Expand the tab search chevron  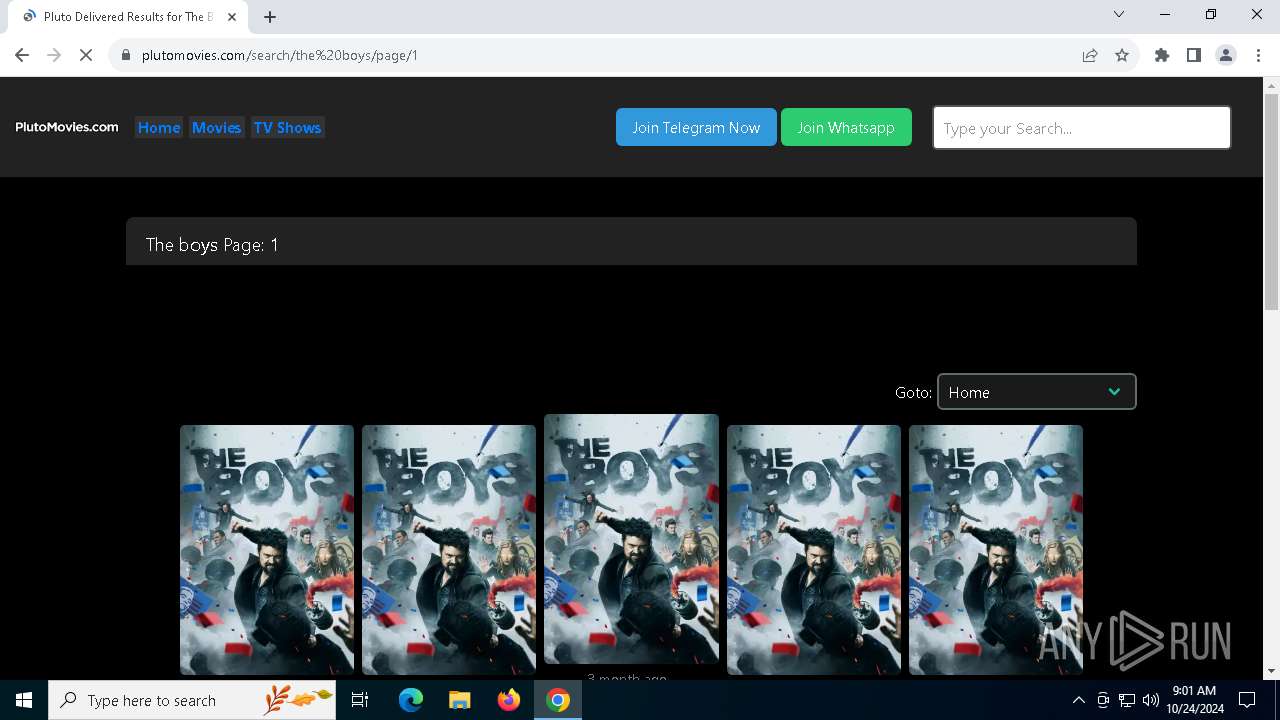coord(1119,14)
